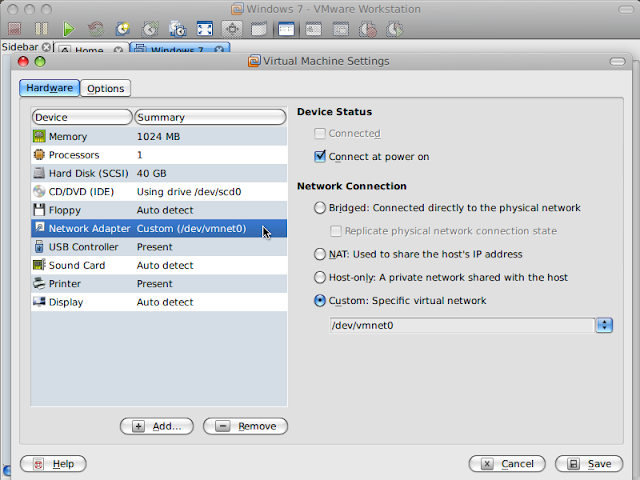This screenshot has height=480, width=640.
Task: Select the Hard Disk (SCSI) device icon
Action: 39,173
